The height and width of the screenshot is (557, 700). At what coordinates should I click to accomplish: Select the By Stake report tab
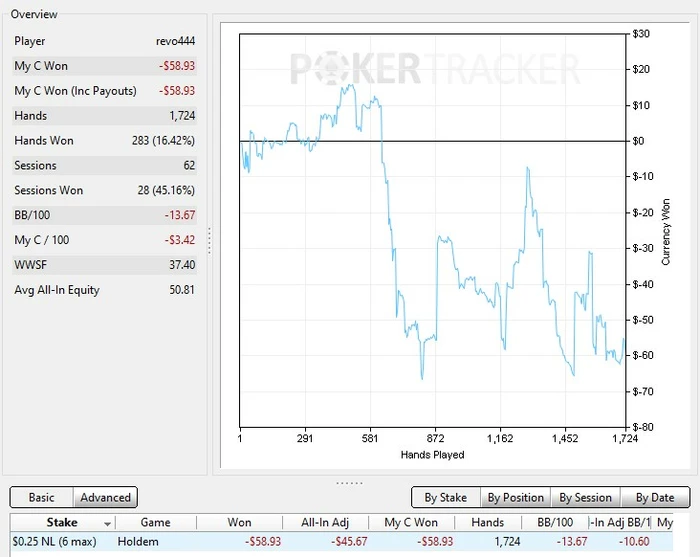[x=446, y=497]
